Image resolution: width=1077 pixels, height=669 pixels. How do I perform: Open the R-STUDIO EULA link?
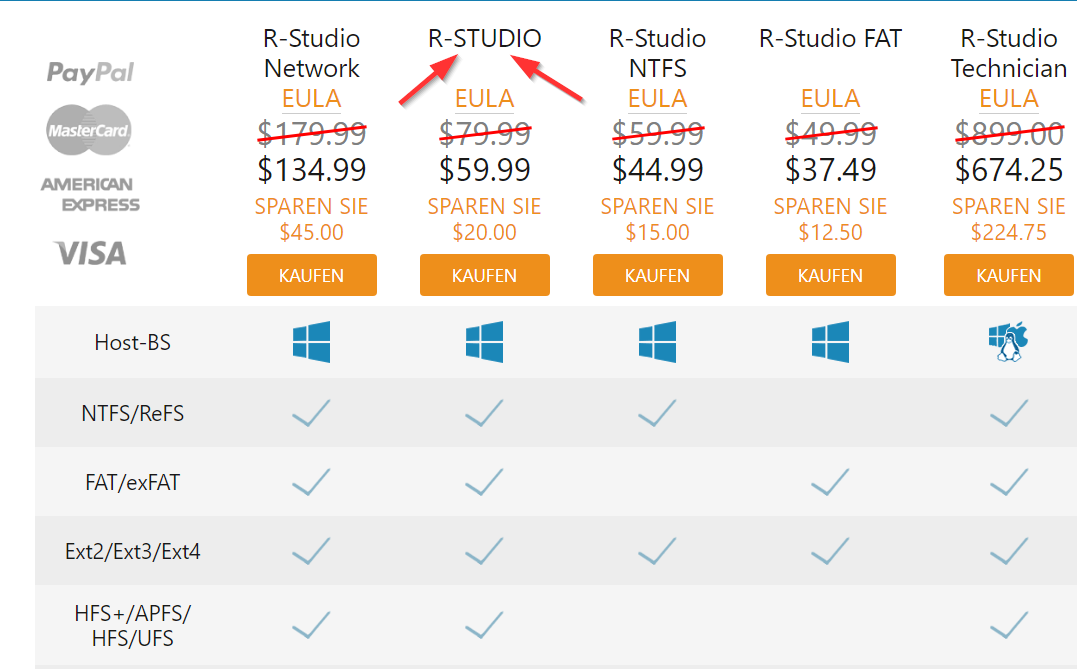point(484,99)
